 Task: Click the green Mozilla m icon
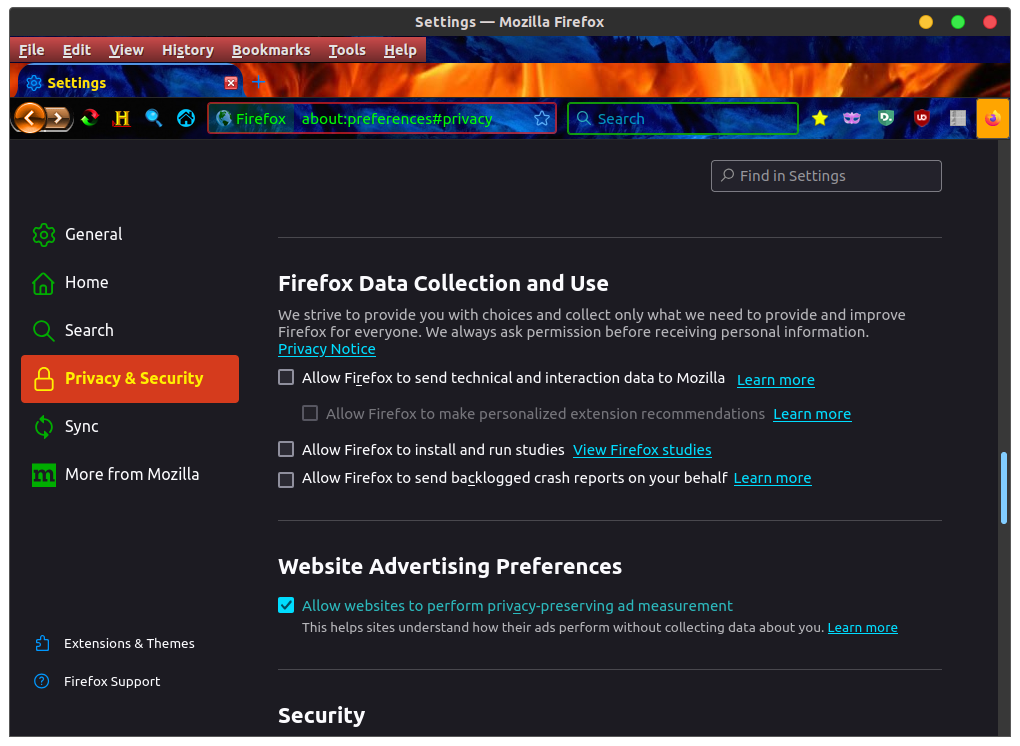[44, 475]
